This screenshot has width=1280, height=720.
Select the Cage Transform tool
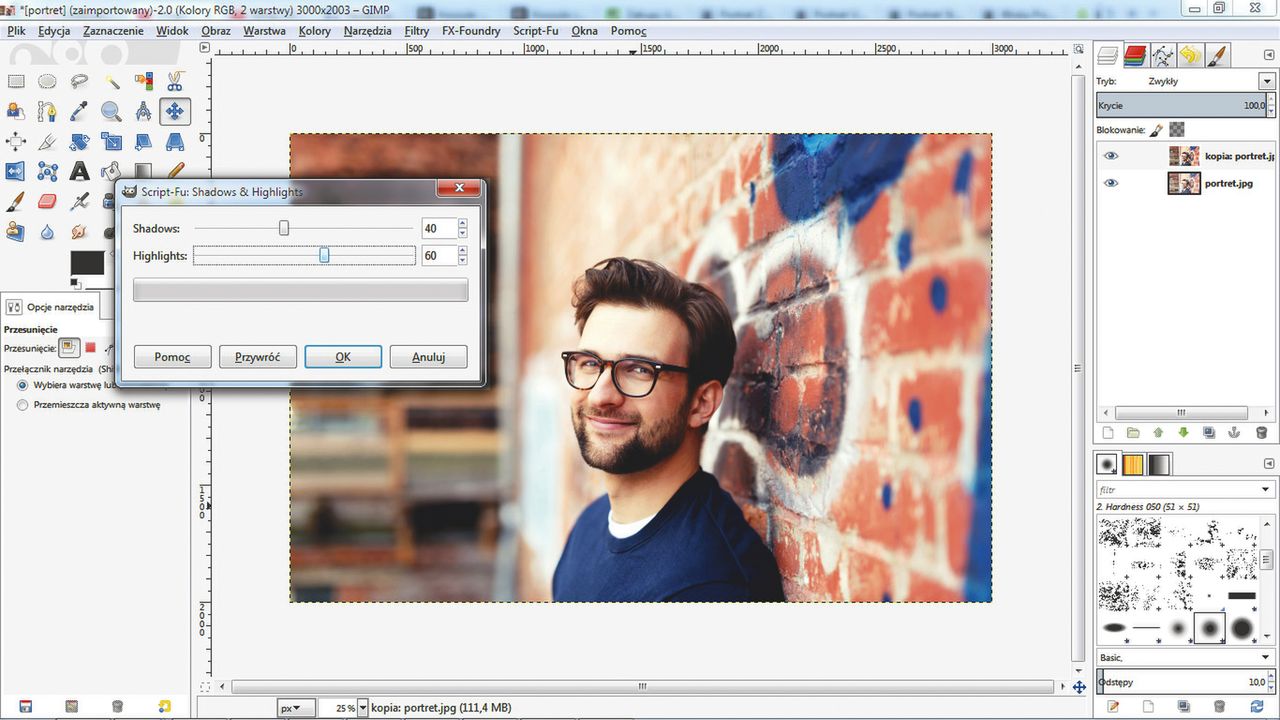point(47,172)
